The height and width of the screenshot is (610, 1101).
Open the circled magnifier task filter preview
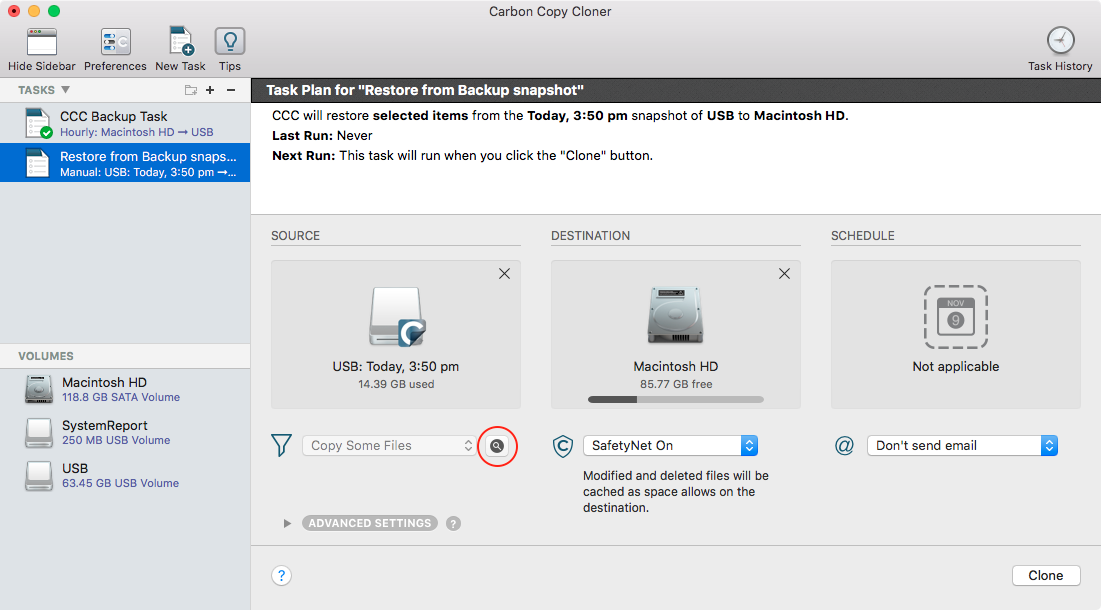(x=497, y=446)
